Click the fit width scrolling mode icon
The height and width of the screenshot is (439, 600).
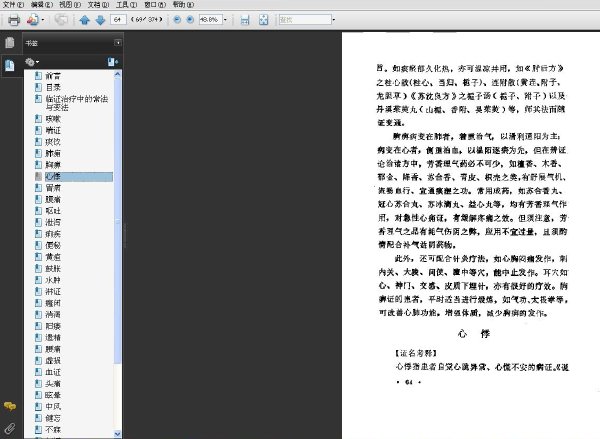coord(245,20)
